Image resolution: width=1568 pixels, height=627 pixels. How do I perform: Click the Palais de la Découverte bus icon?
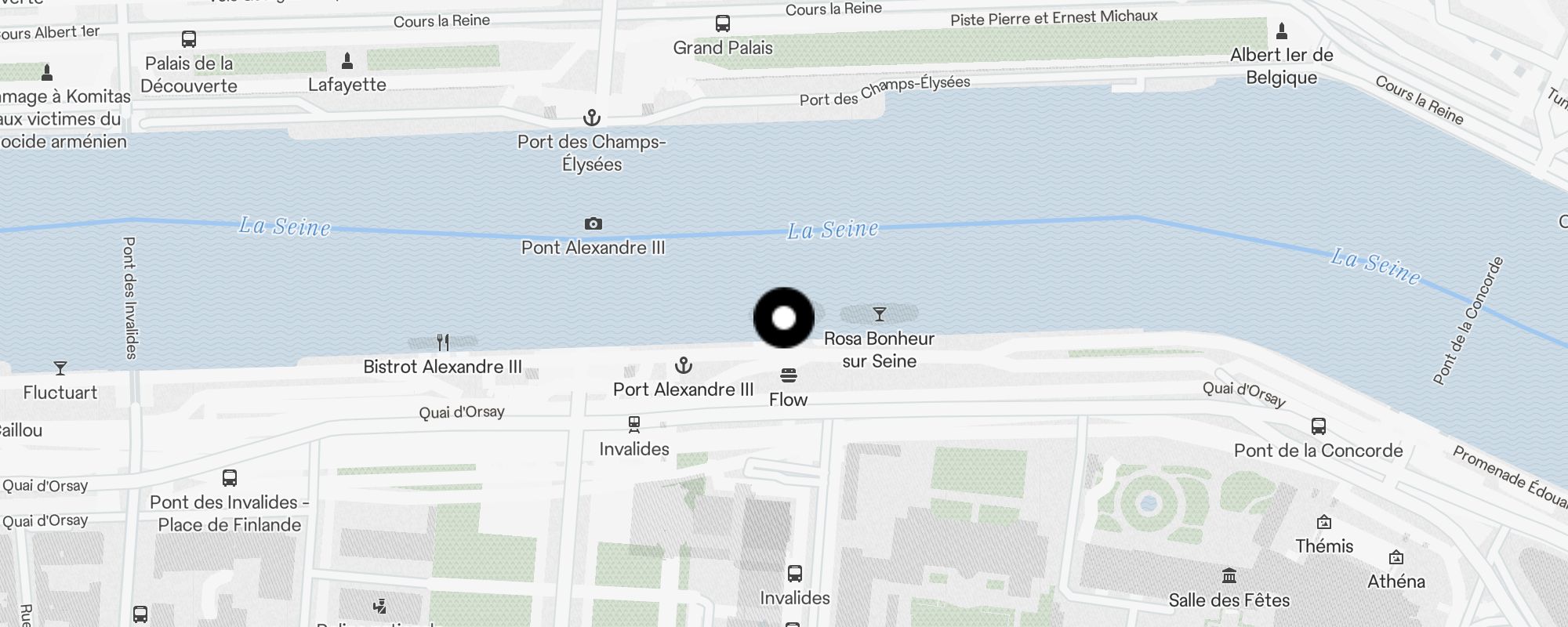tap(189, 39)
